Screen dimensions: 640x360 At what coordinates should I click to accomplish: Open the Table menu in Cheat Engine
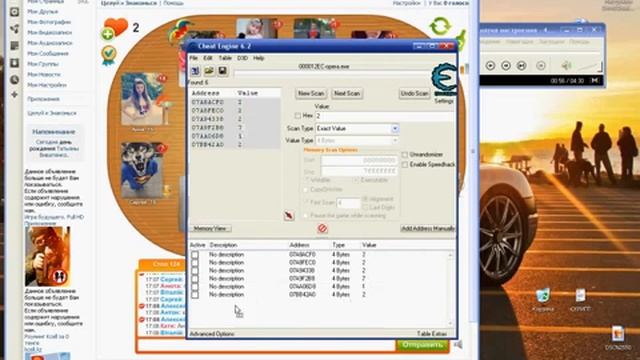225,58
